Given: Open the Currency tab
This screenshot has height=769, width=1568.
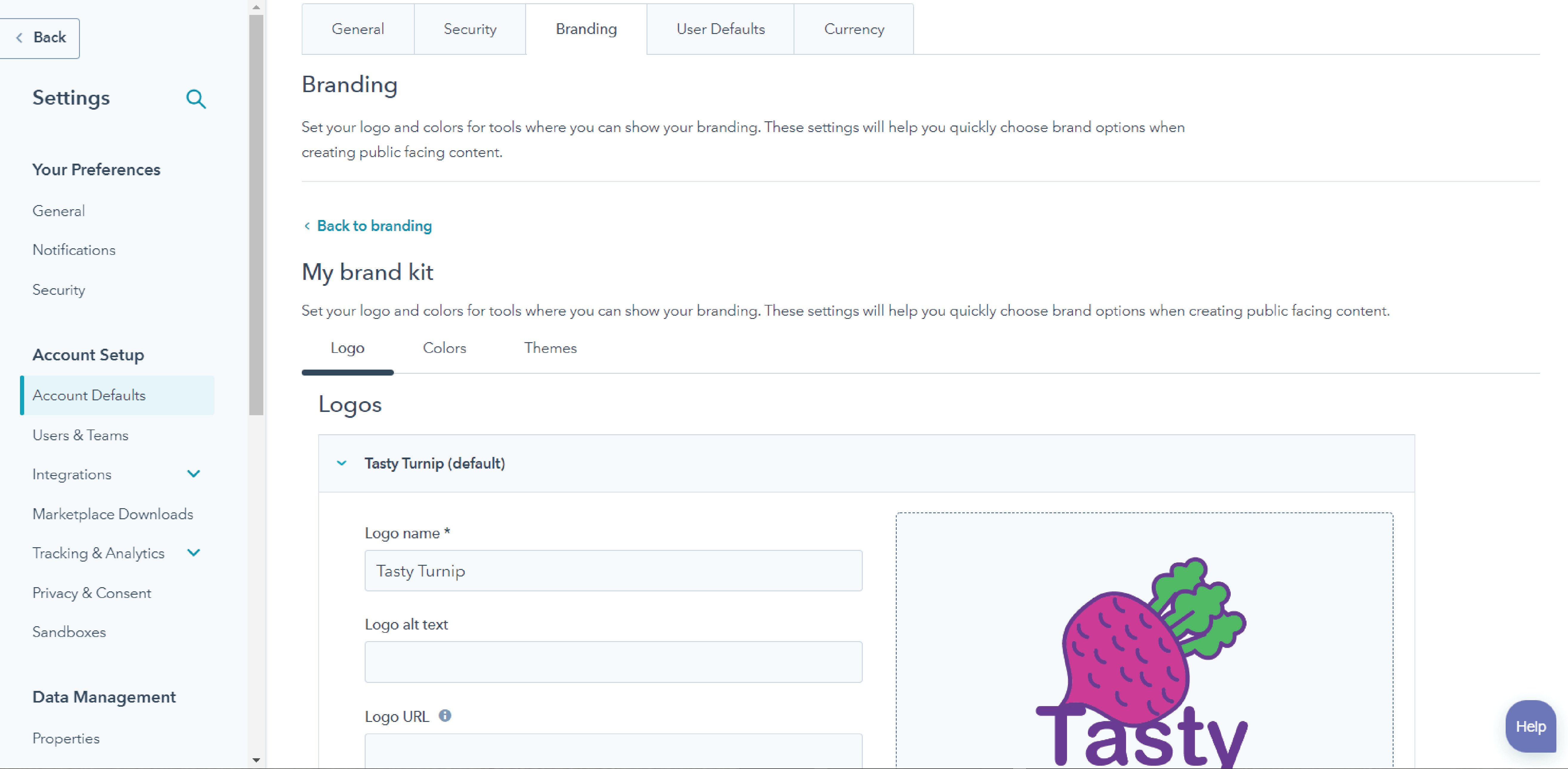Looking at the screenshot, I should tap(854, 29).
